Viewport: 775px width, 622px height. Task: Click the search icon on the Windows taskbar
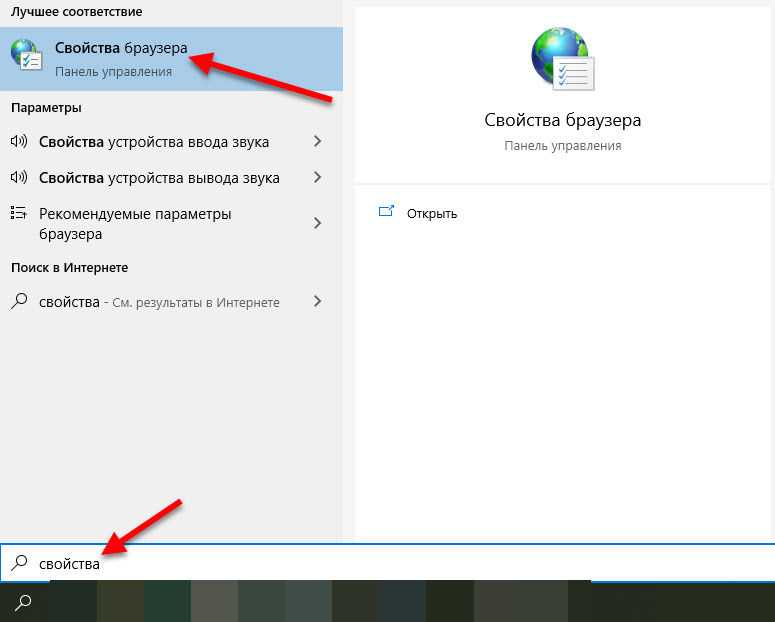23,602
